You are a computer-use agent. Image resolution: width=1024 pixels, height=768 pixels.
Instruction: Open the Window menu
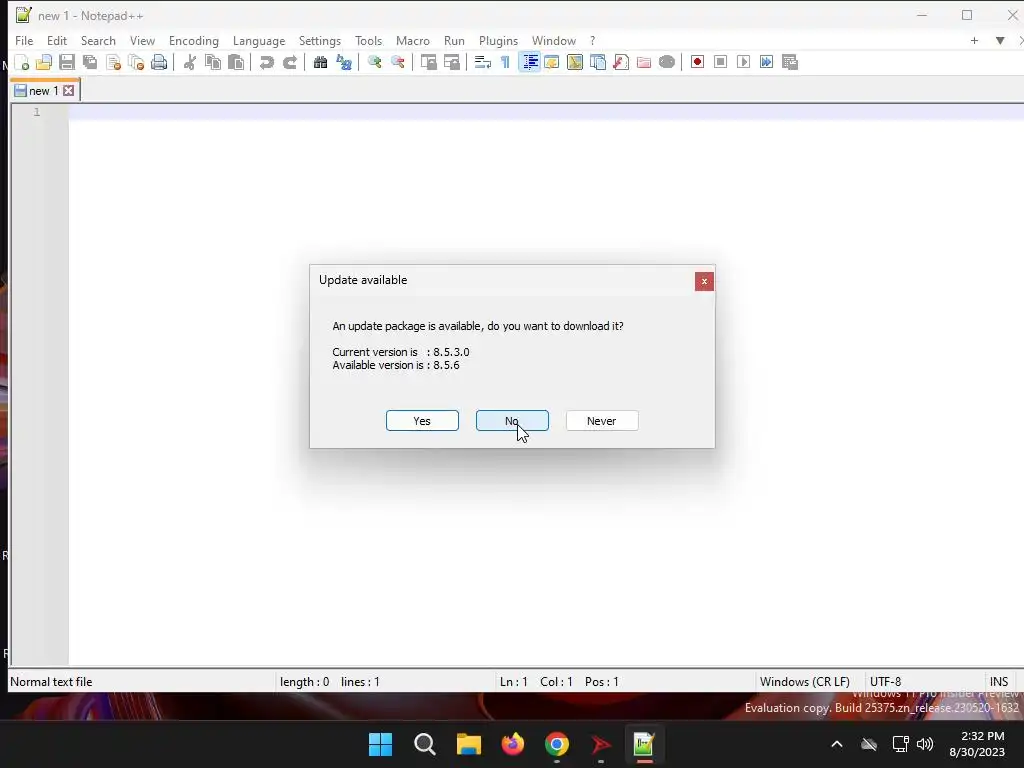pos(554,40)
